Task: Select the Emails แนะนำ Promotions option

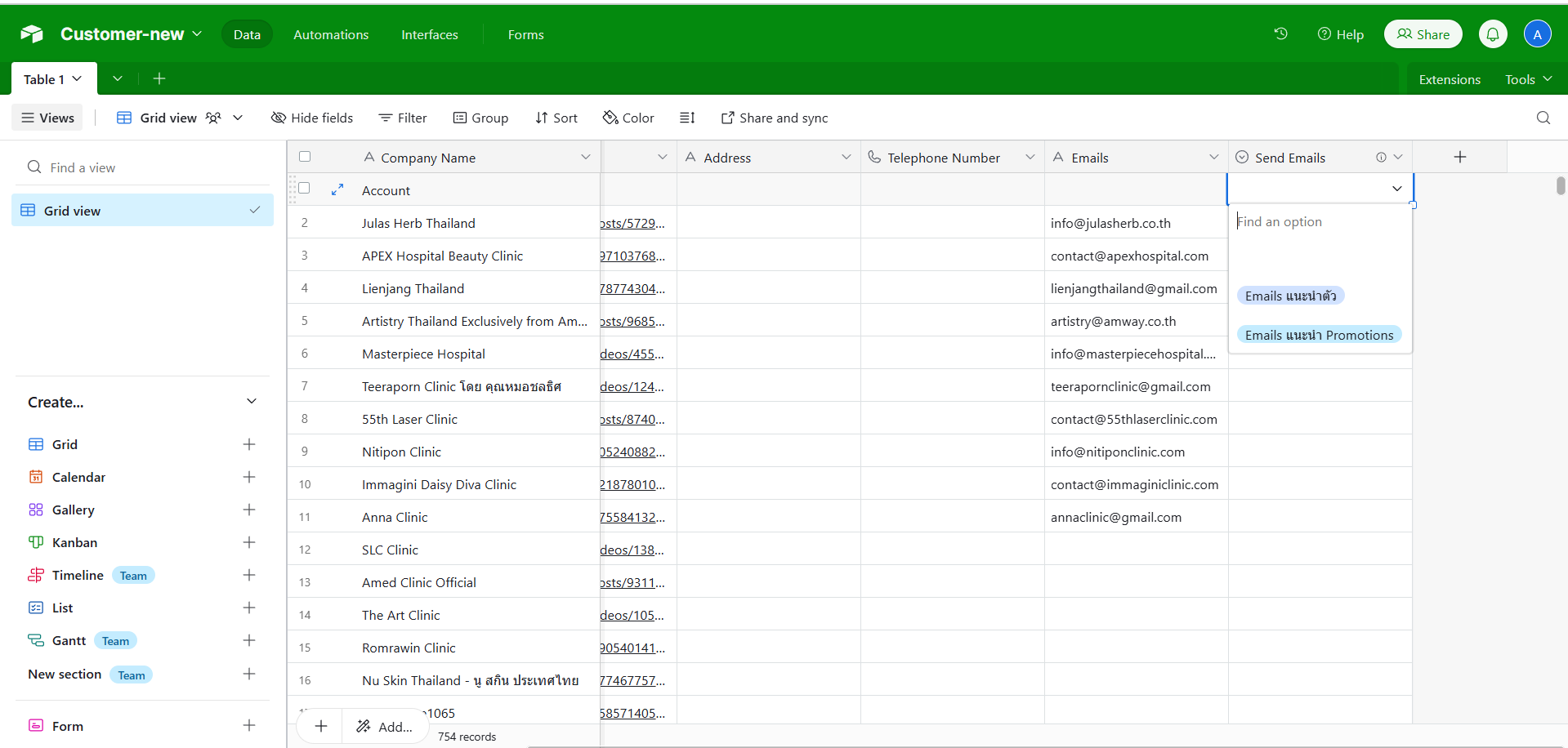Action: point(1319,335)
